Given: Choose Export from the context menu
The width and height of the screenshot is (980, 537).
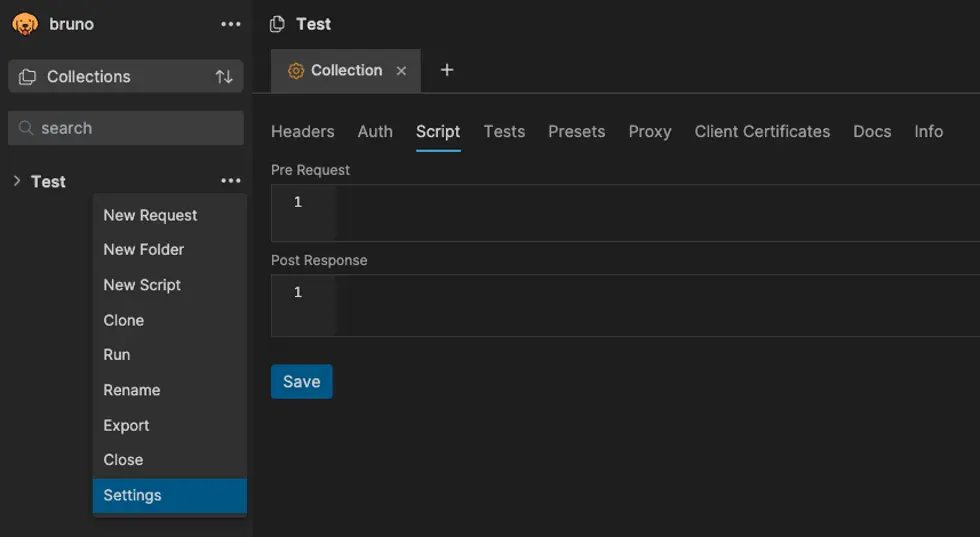Looking at the screenshot, I should pos(126,425).
